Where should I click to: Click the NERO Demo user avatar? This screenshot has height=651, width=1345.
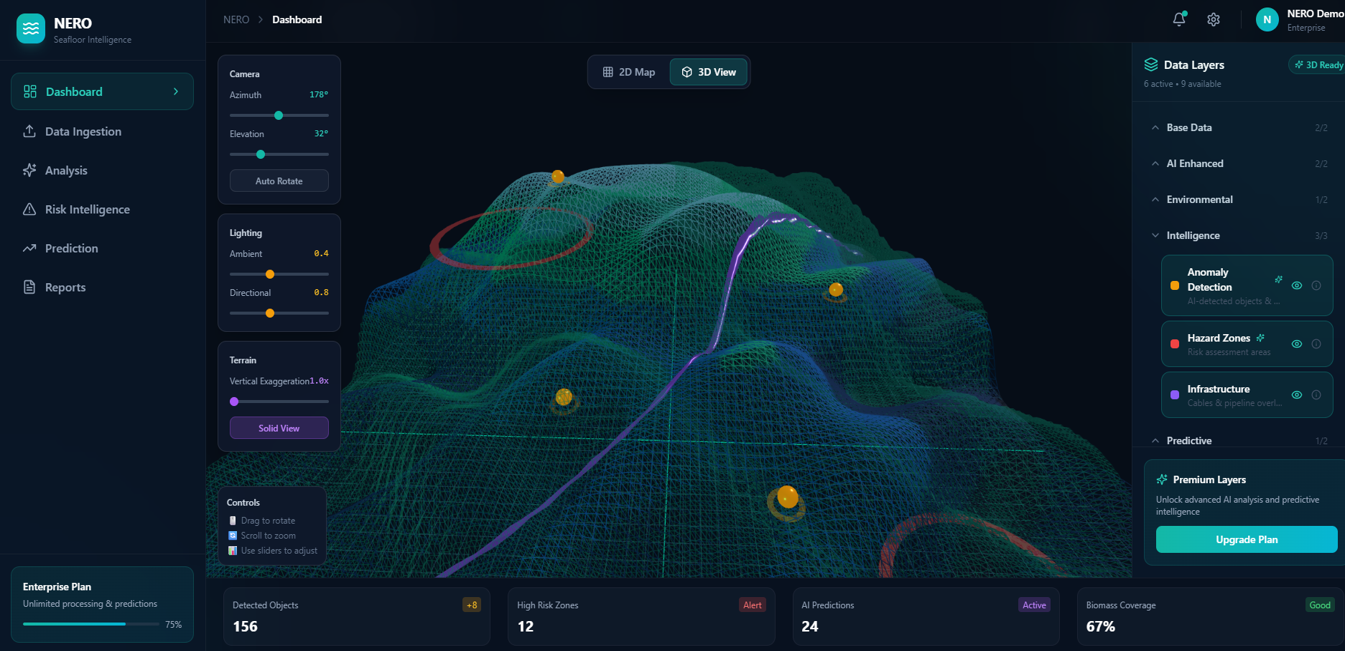[1266, 18]
